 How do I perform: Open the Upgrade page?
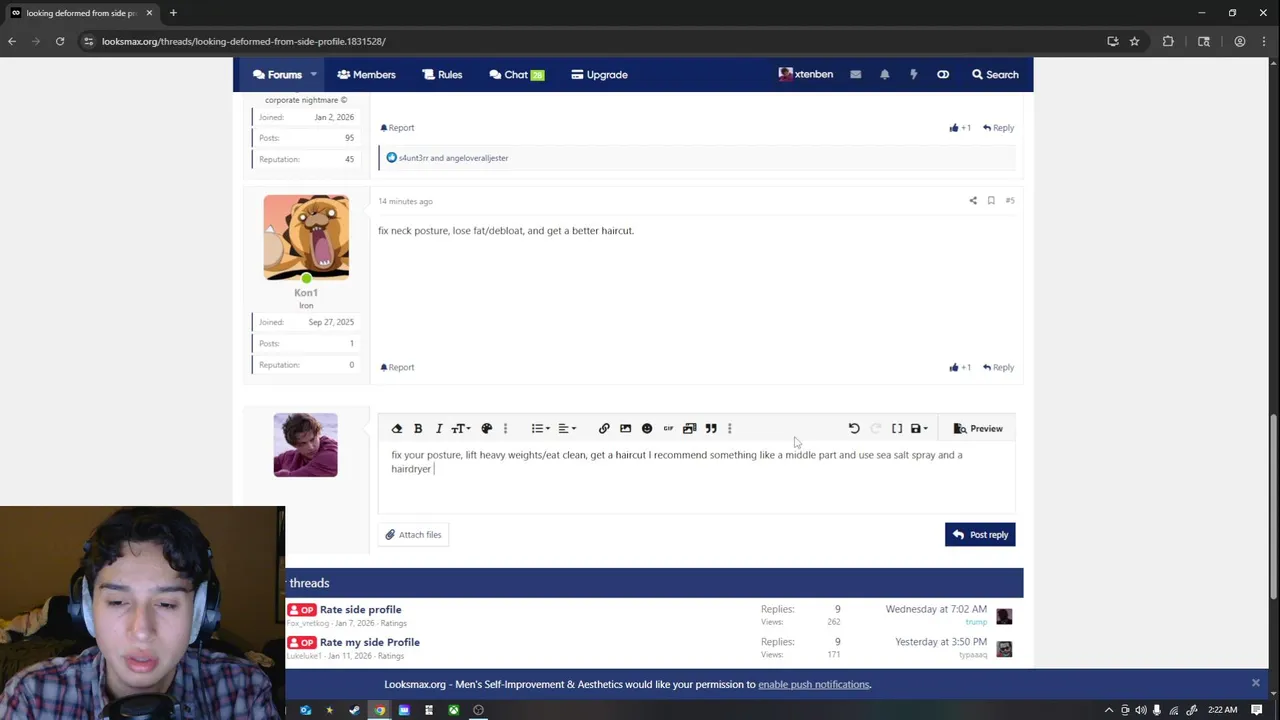tap(599, 74)
